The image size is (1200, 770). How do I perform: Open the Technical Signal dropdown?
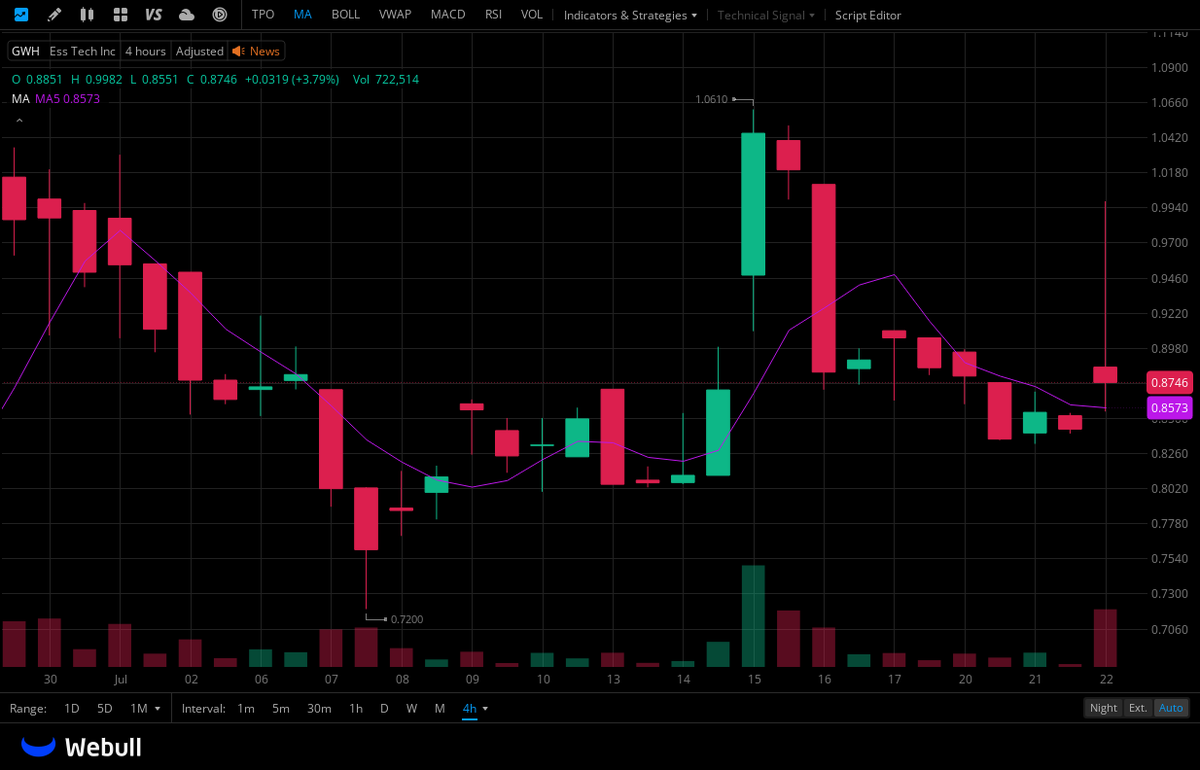coord(766,15)
